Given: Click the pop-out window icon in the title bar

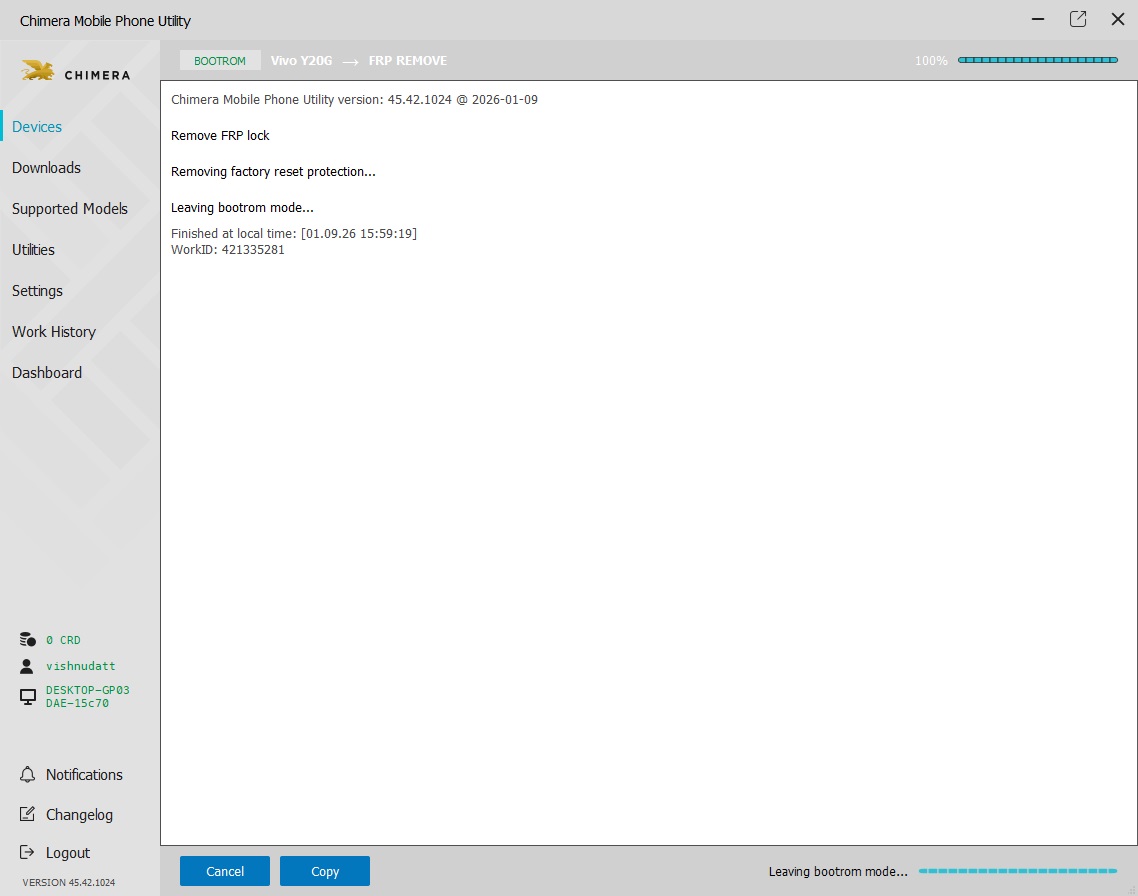Looking at the screenshot, I should click(x=1078, y=20).
